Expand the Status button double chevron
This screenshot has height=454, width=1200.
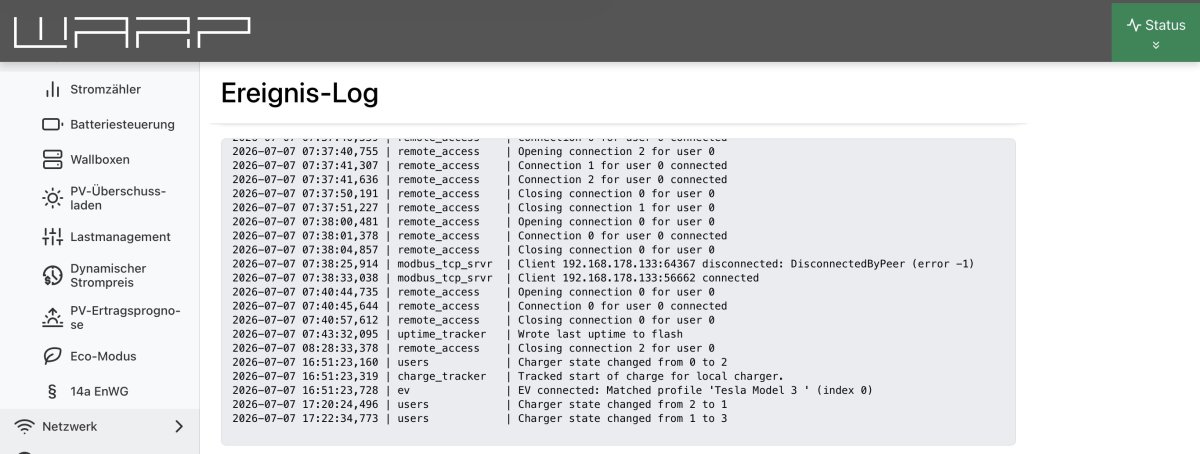point(1156,45)
